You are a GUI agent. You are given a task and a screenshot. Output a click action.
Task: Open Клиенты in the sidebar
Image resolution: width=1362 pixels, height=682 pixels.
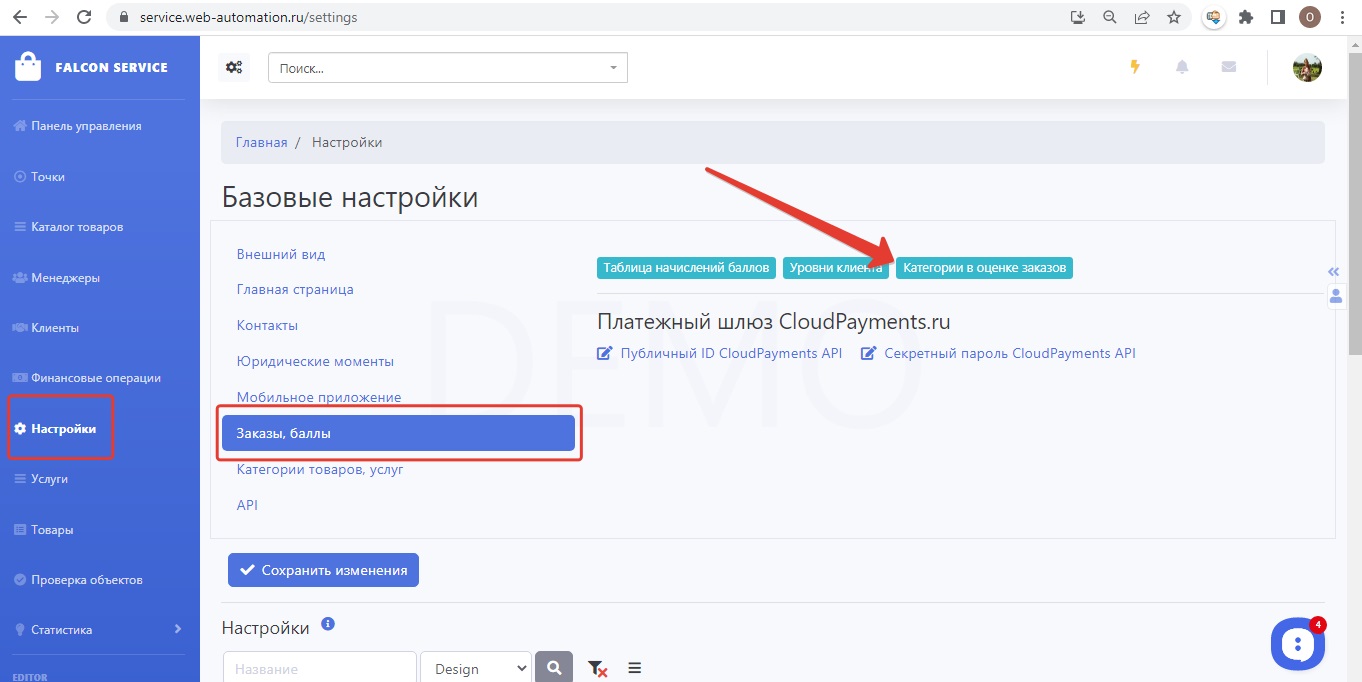pyautogui.click(x=55, y=327)
